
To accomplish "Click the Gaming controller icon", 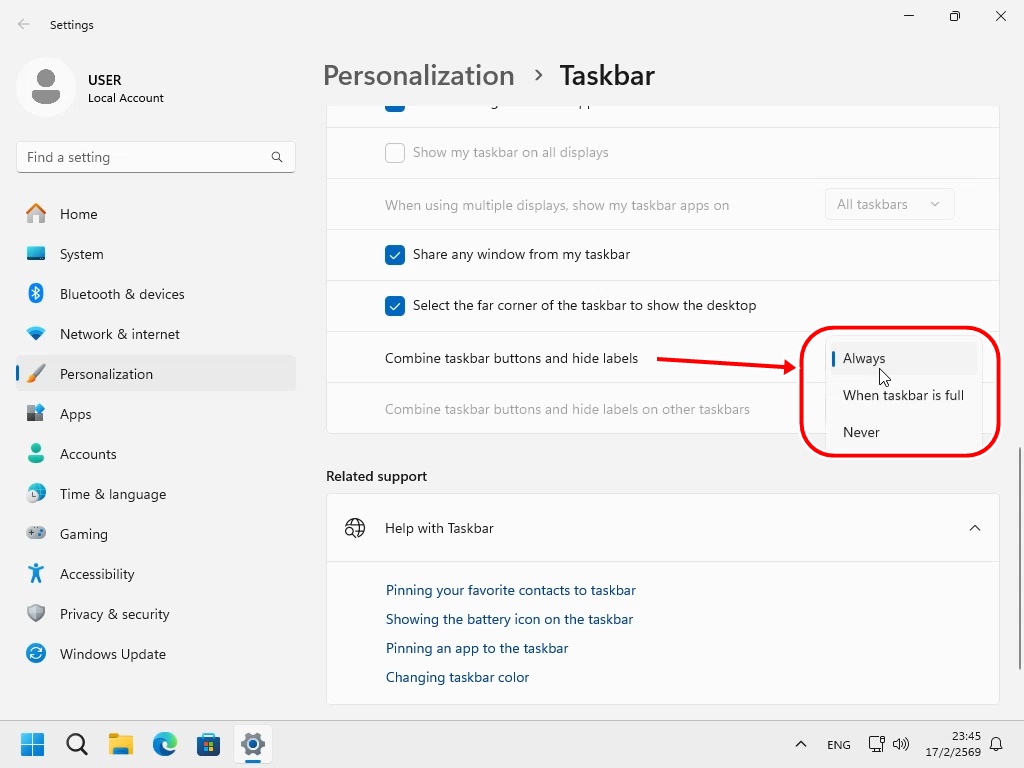I will click(36, 534).
